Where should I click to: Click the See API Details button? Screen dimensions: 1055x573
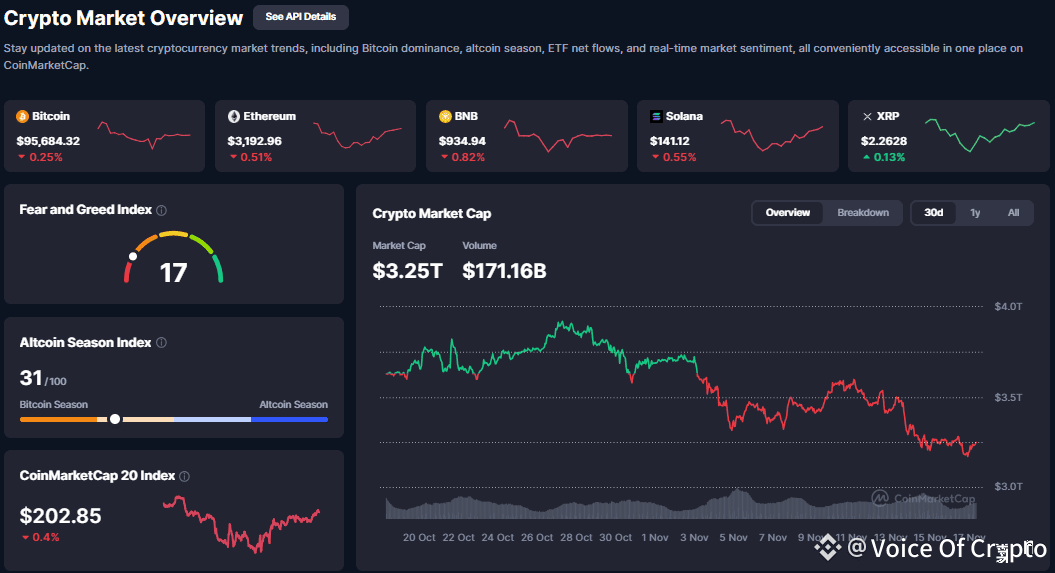301,17
